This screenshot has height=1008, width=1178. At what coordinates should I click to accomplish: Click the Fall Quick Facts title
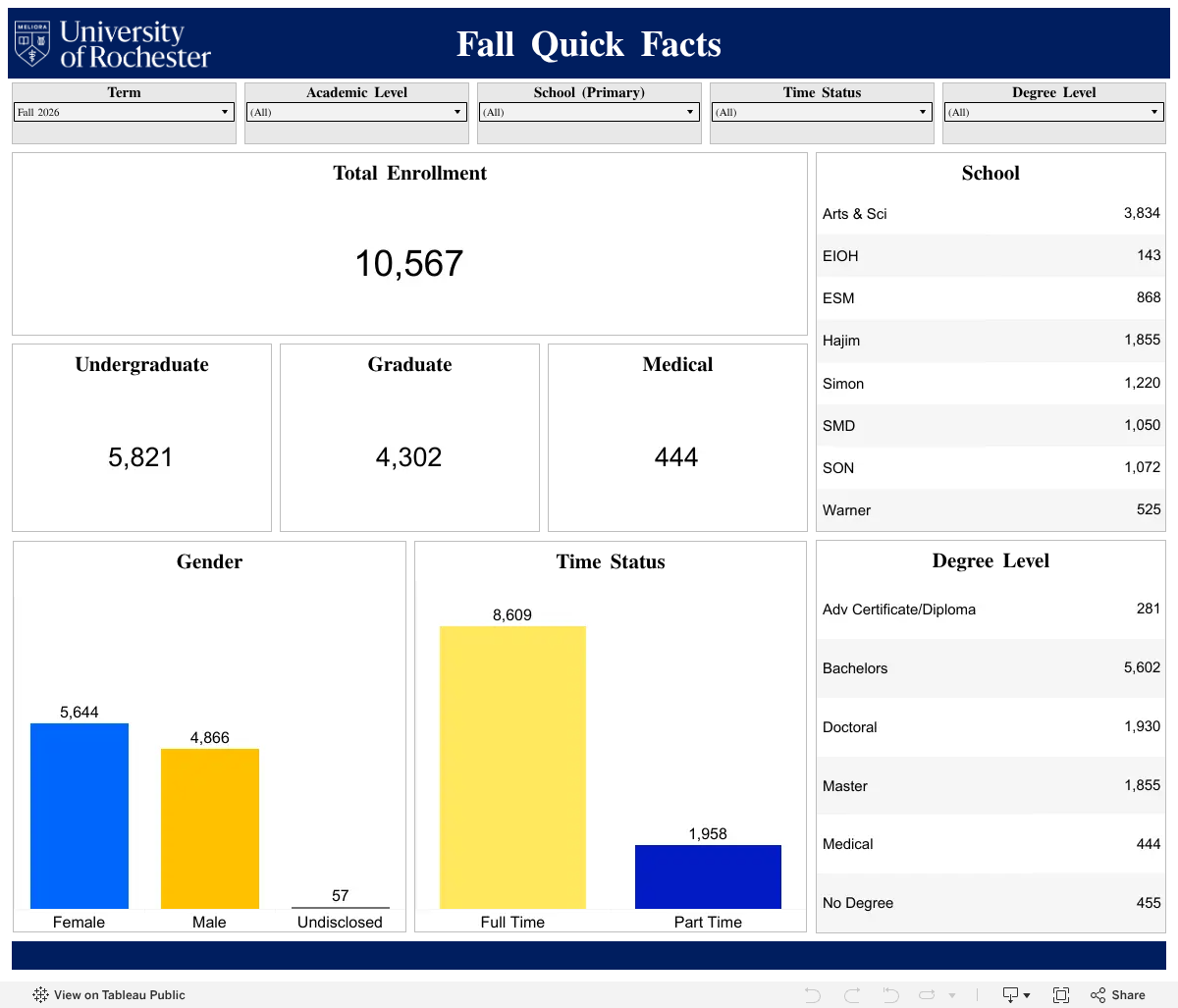pos(589,44)
